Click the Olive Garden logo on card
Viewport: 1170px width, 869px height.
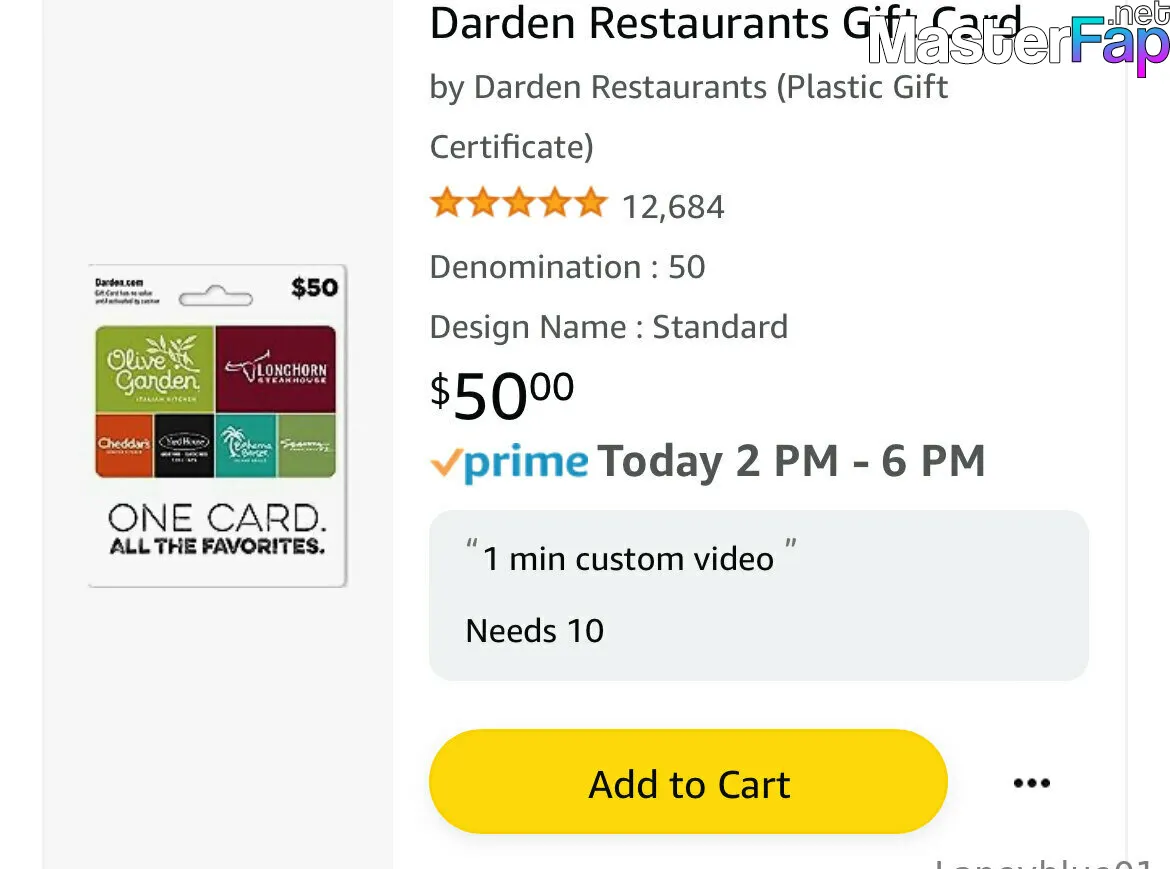[x=155, y=368]
